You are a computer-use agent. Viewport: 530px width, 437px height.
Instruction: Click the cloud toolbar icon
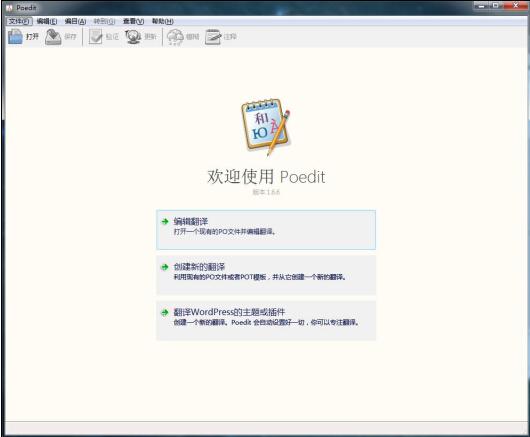175,37
